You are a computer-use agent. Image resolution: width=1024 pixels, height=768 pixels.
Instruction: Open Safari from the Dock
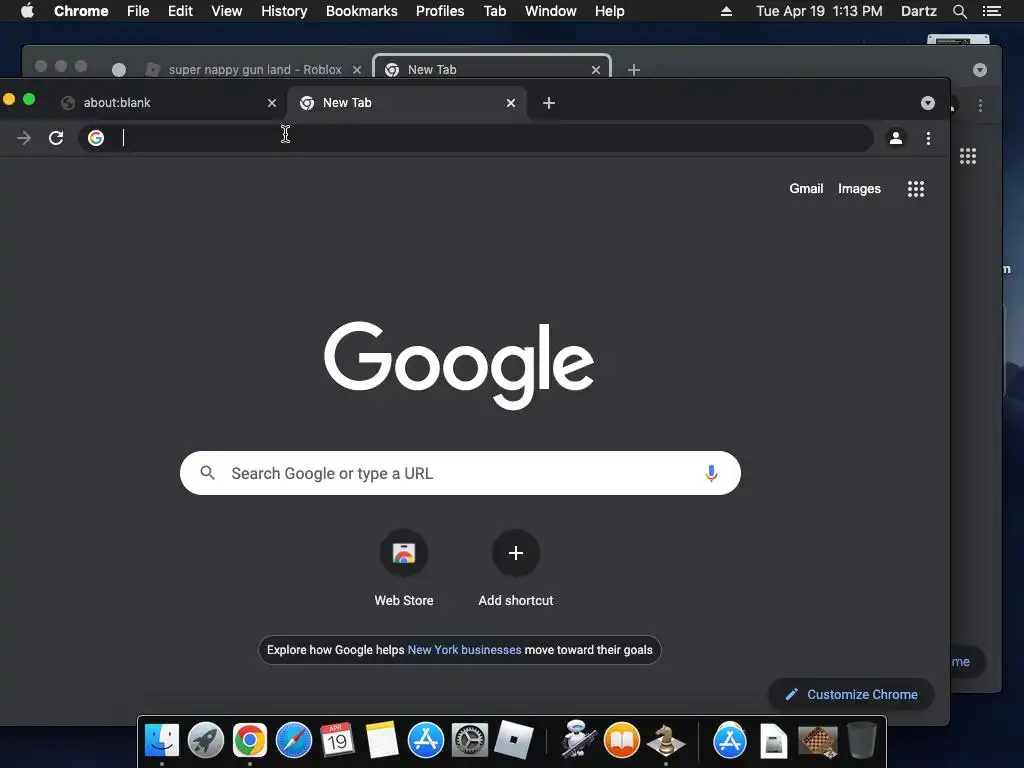(294, 741)
